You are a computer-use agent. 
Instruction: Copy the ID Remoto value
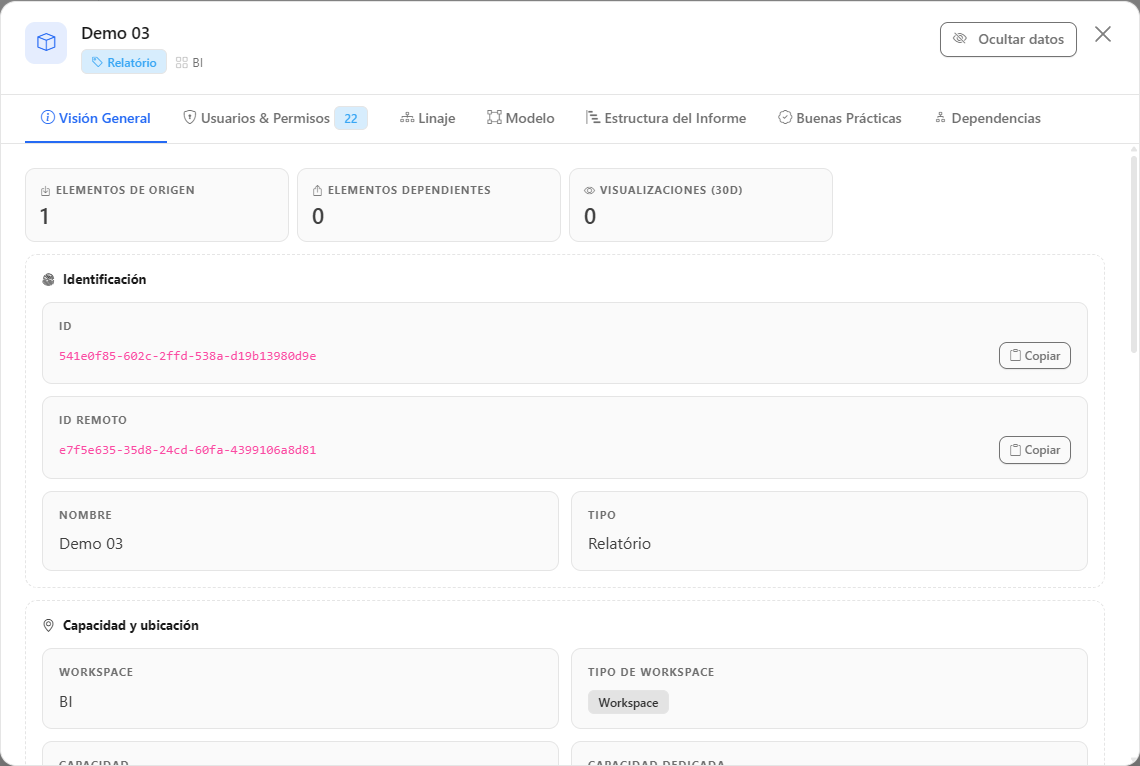click(x=1035, y=450)
